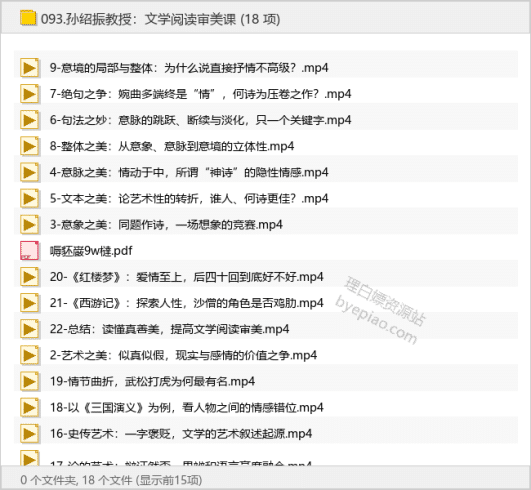Image resolution: width=531 pixels, height=490 pixels.
Task: Select file 20-《红楼梦》：爱情至上.mp4
Action: click(x=187, y=277)
